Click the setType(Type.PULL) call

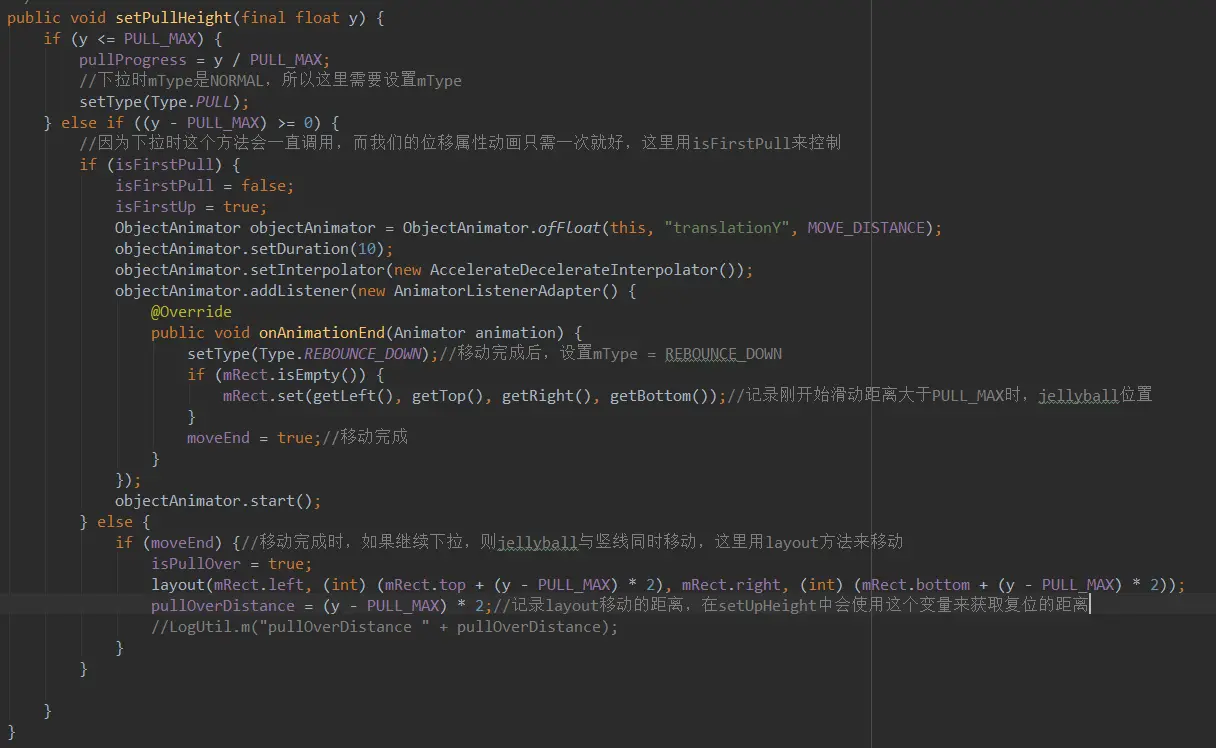(164, 102)
